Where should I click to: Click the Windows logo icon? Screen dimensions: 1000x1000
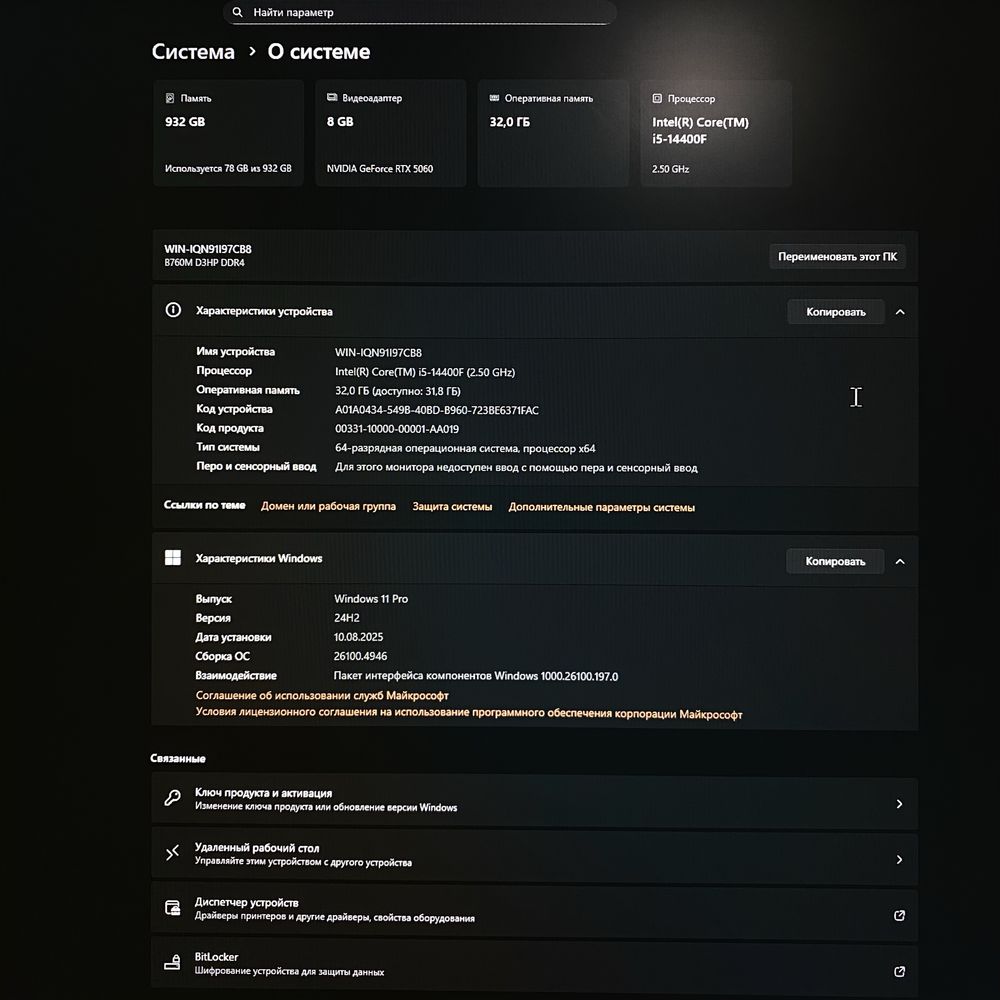coord(173,557)
